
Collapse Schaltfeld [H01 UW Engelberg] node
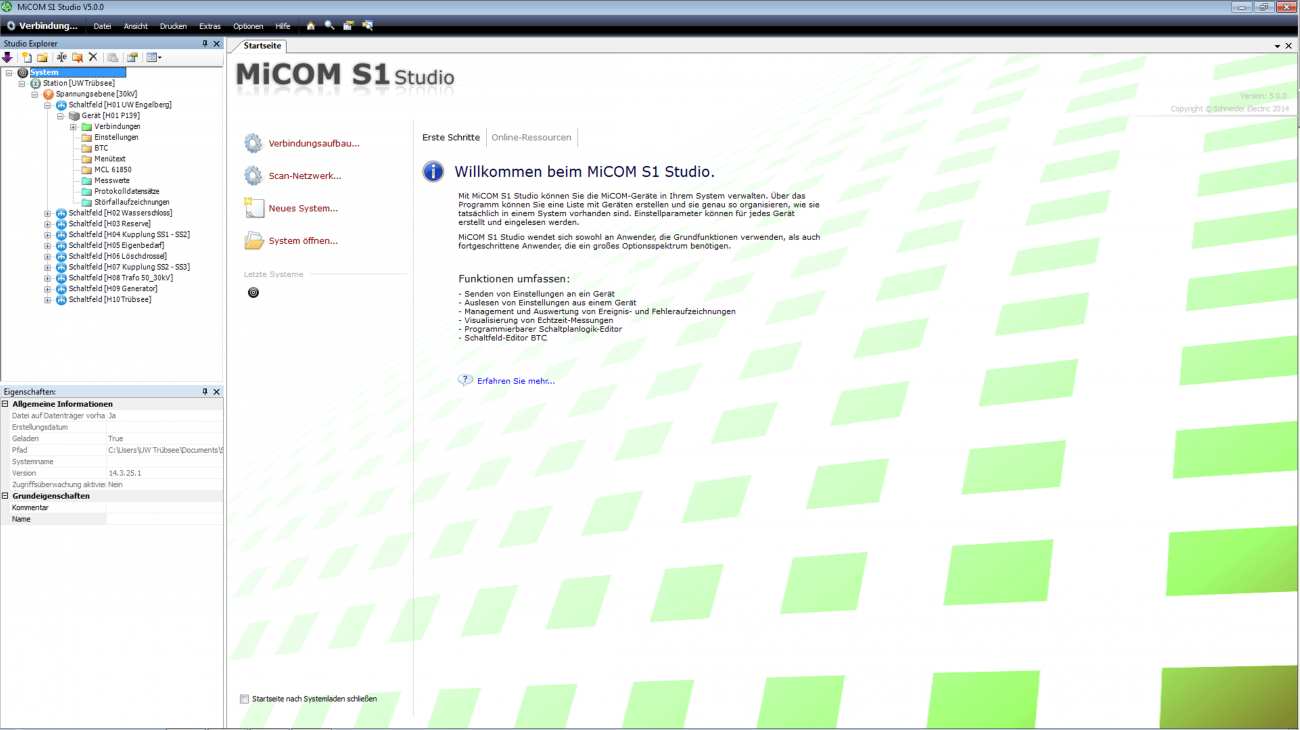point(48,105)
